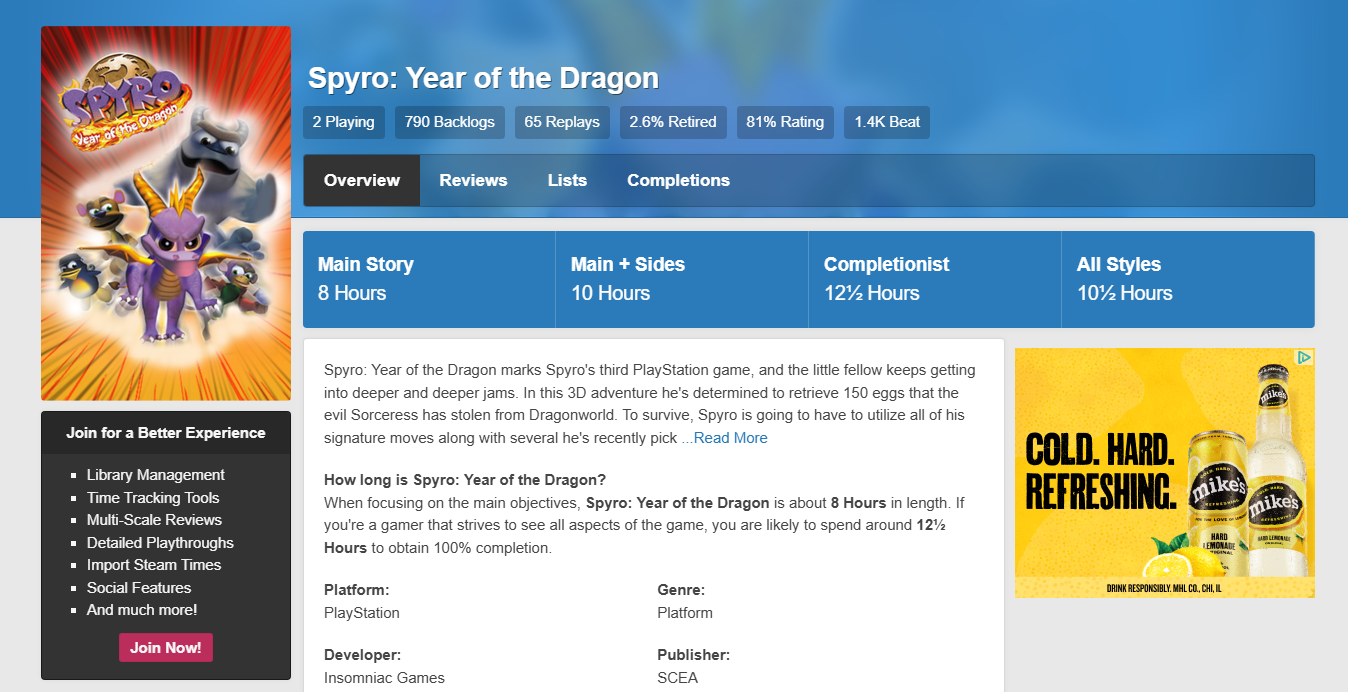Click the How long is Spyro question heading
The width and height of the screenshot is (1348, 692).
[x=465, y=480]
